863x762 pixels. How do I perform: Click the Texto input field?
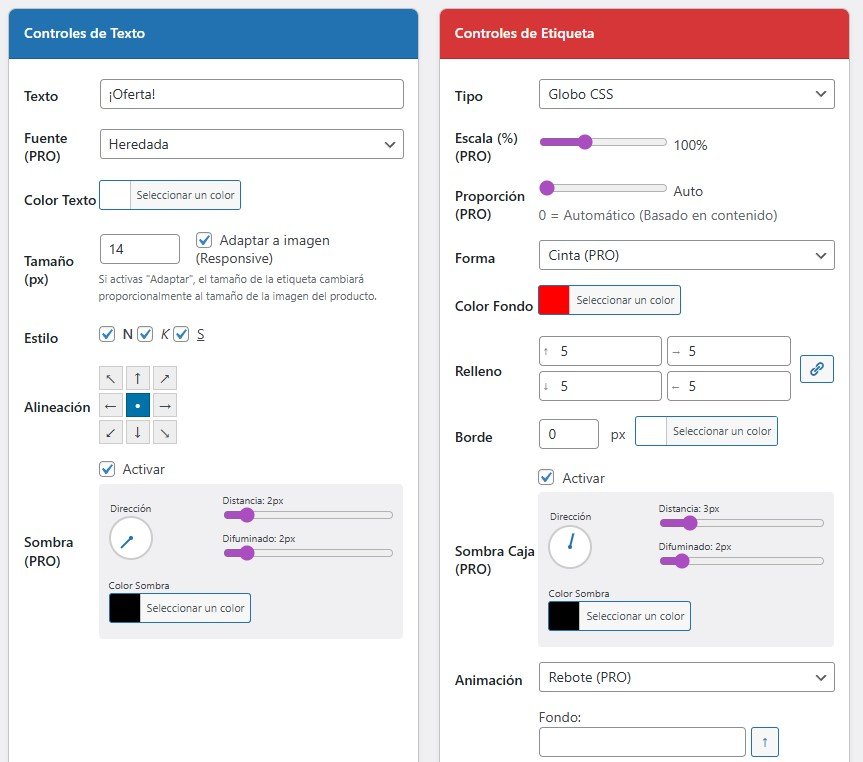pos(252,94)
